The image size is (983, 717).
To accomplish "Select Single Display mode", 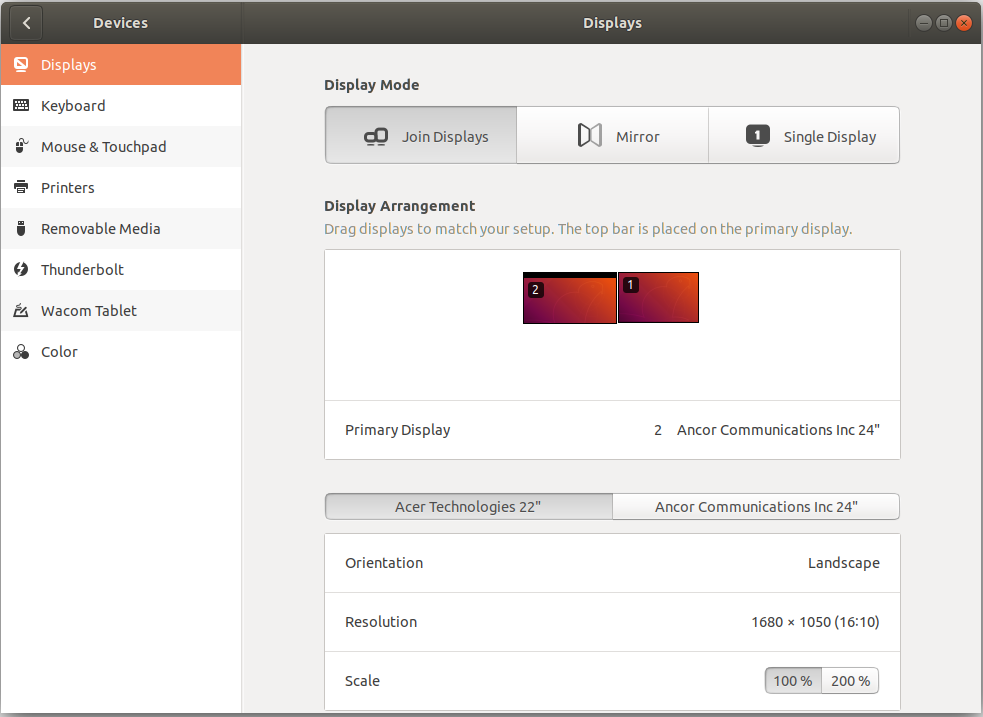I will 804,135.
